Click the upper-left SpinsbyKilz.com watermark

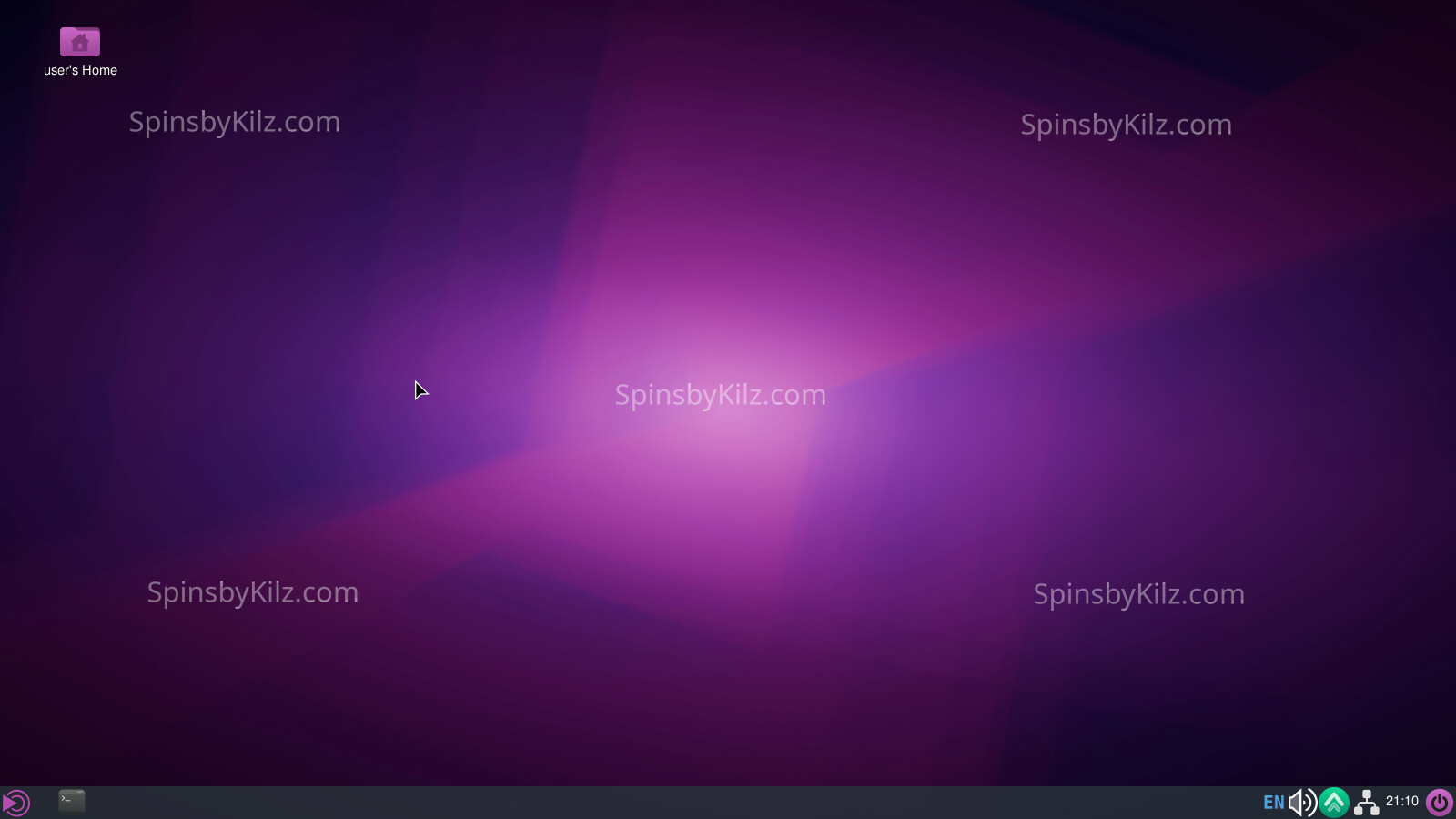pyautogui.click(x=234, y=122)
